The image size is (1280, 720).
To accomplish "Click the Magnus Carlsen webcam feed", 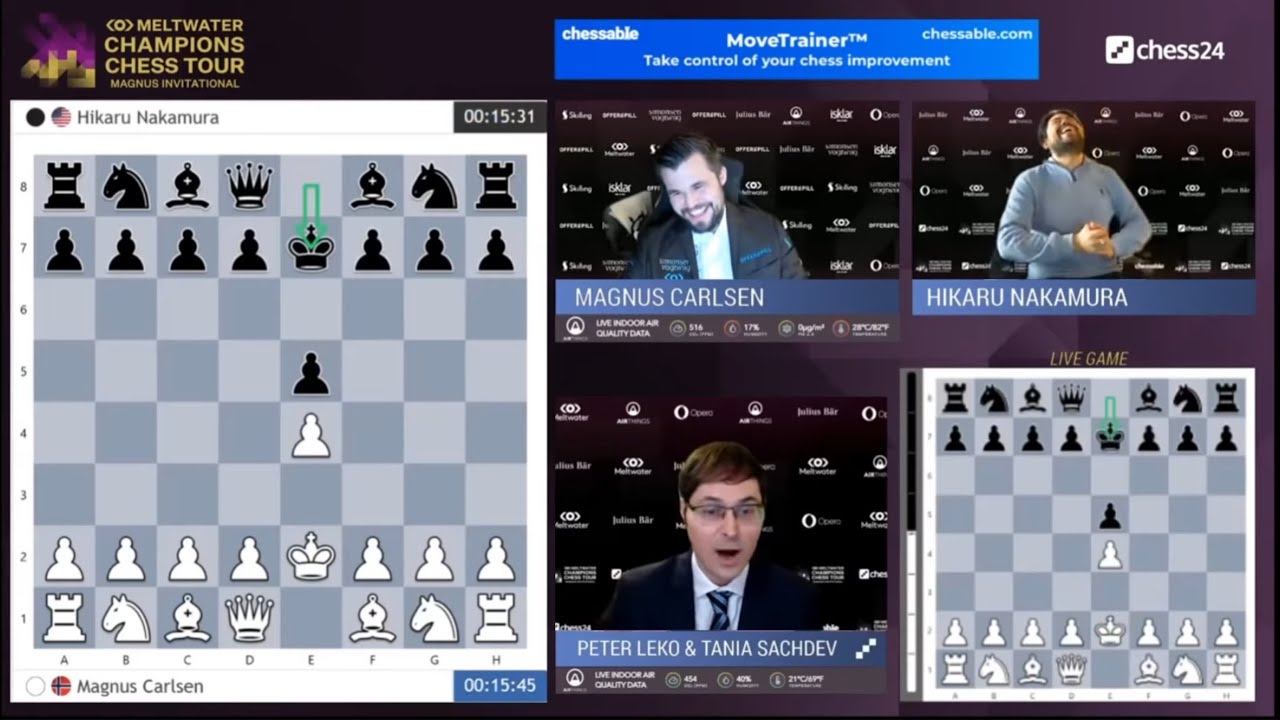I will [727, 190].
